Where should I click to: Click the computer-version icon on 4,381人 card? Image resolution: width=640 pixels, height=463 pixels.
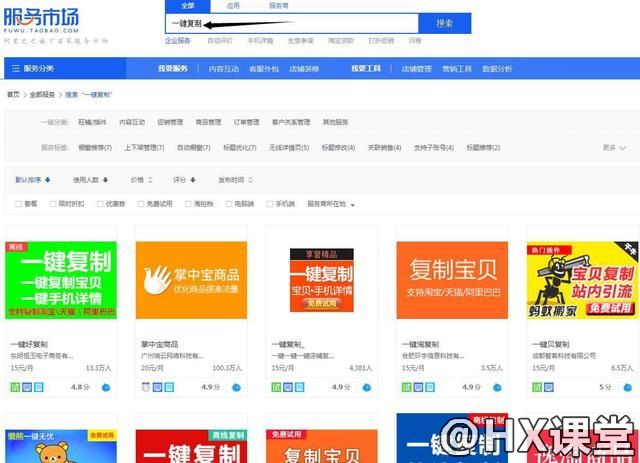coord(288,387)
